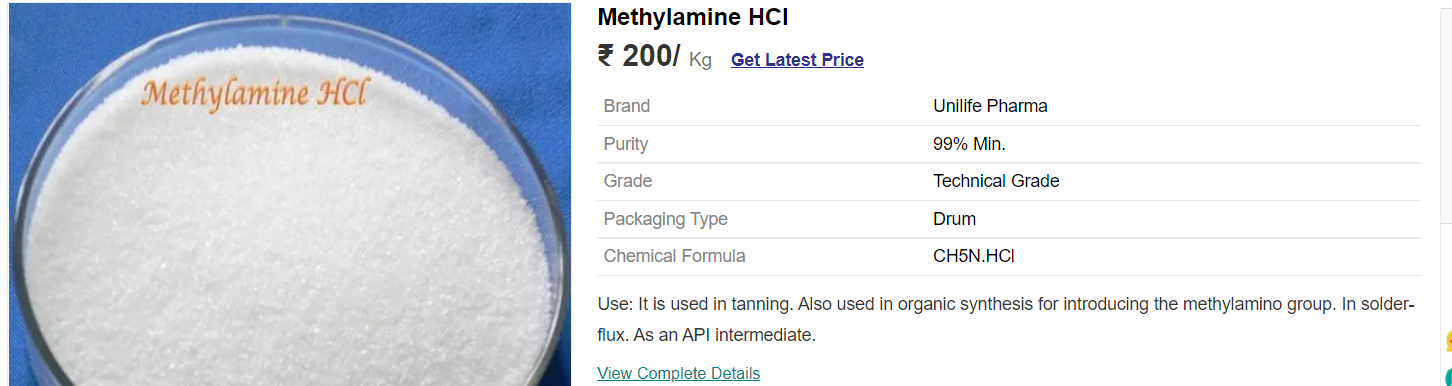Click the Technical Grade value
This screenshot has width=1452, height=386.
(x=996, y=181)
